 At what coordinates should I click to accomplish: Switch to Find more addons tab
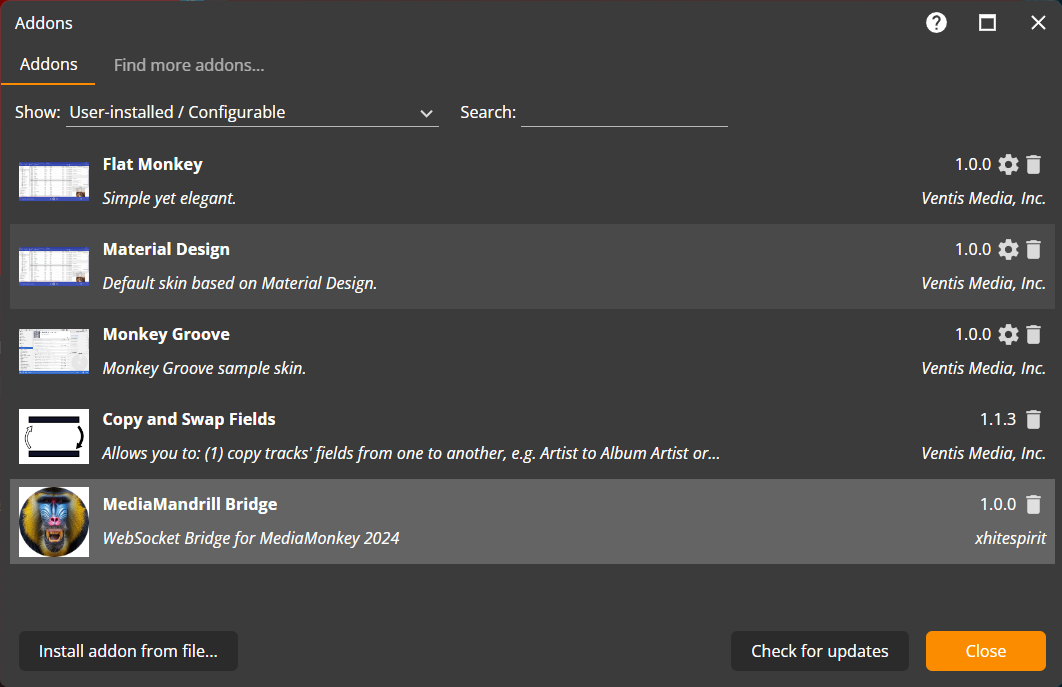point(189,65)
